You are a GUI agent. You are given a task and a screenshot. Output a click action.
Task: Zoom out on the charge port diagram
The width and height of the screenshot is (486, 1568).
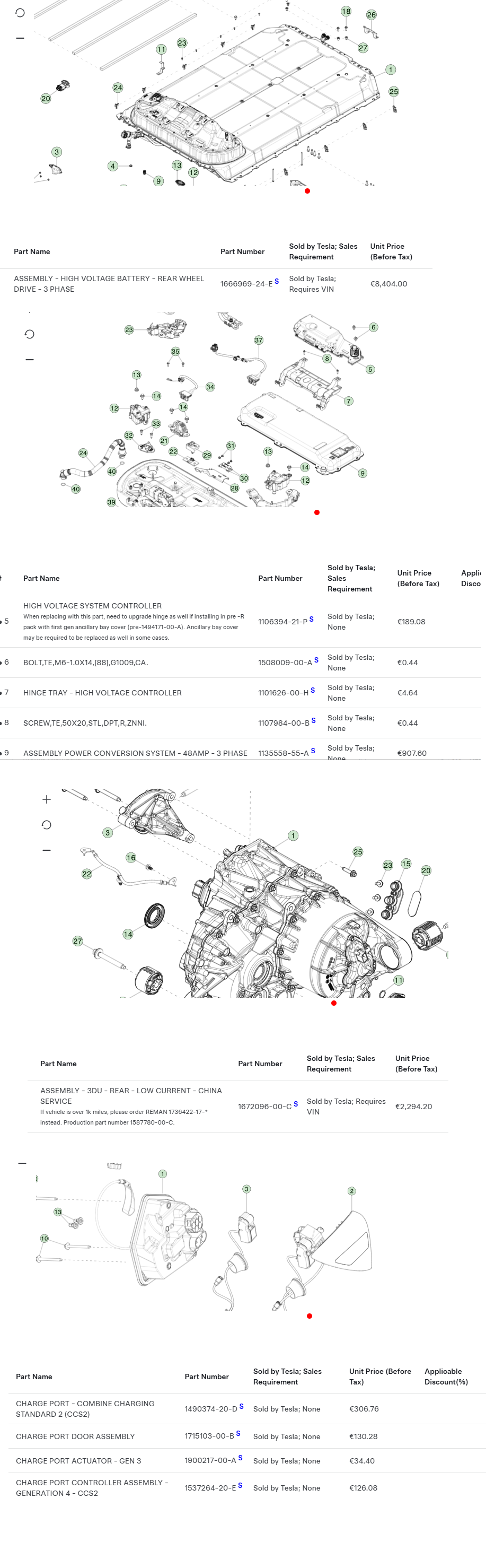22,1163
